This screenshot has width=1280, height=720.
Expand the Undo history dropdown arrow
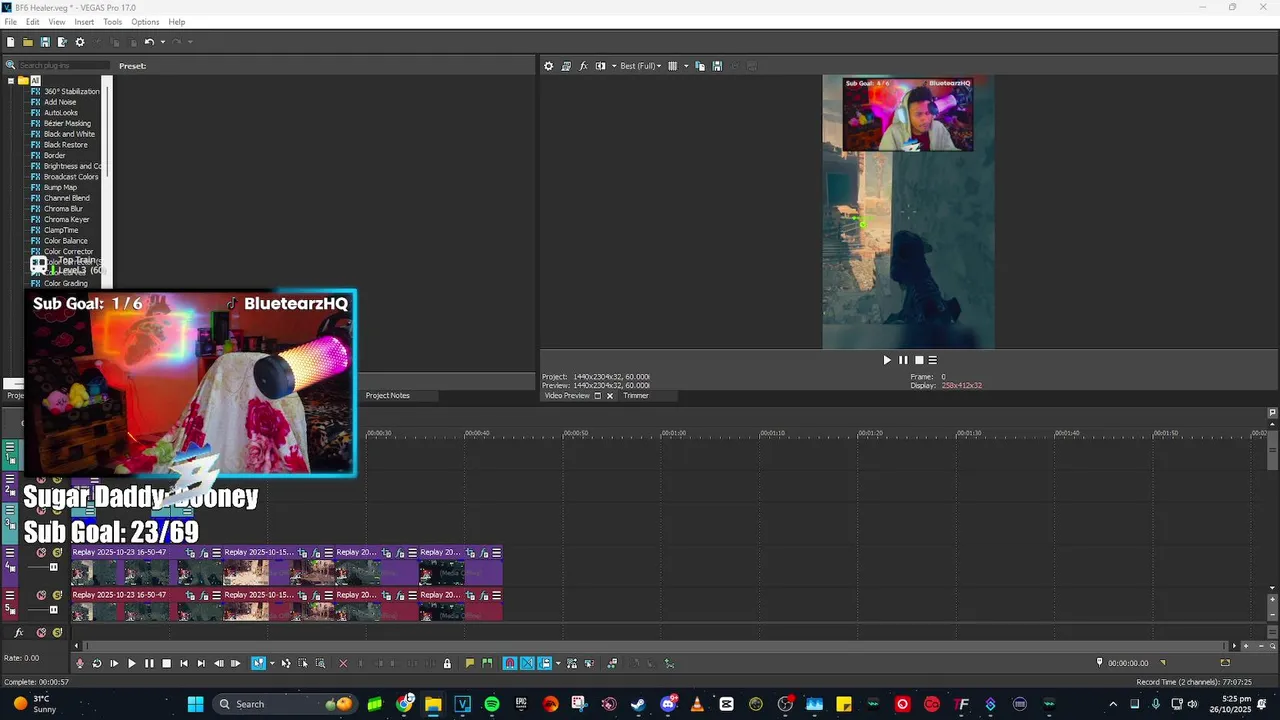coord(163,42)
